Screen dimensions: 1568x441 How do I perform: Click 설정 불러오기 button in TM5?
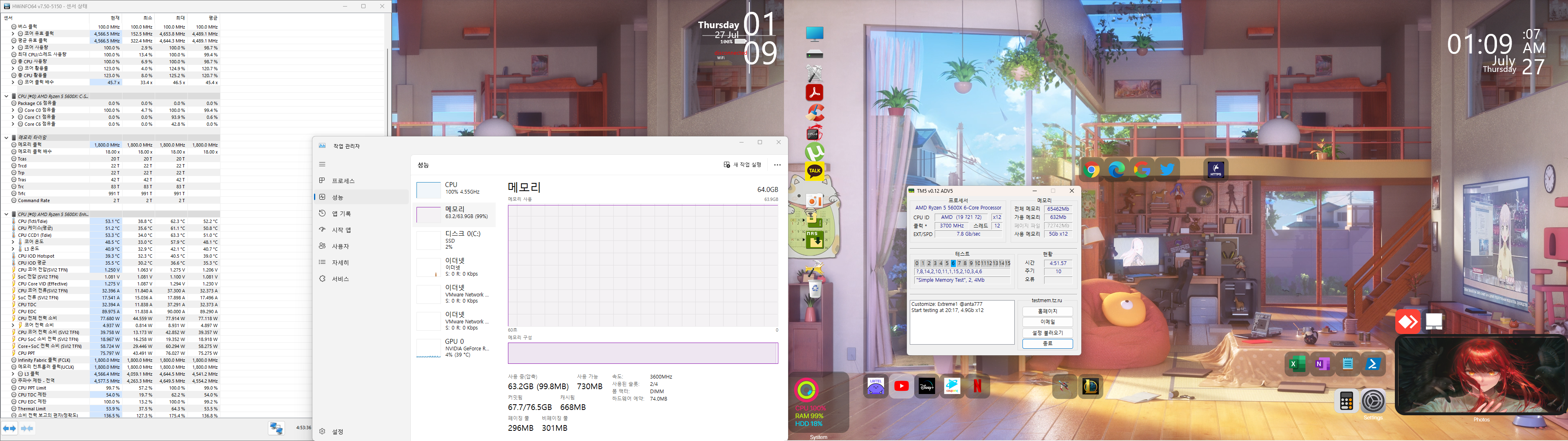(1047, 333)
